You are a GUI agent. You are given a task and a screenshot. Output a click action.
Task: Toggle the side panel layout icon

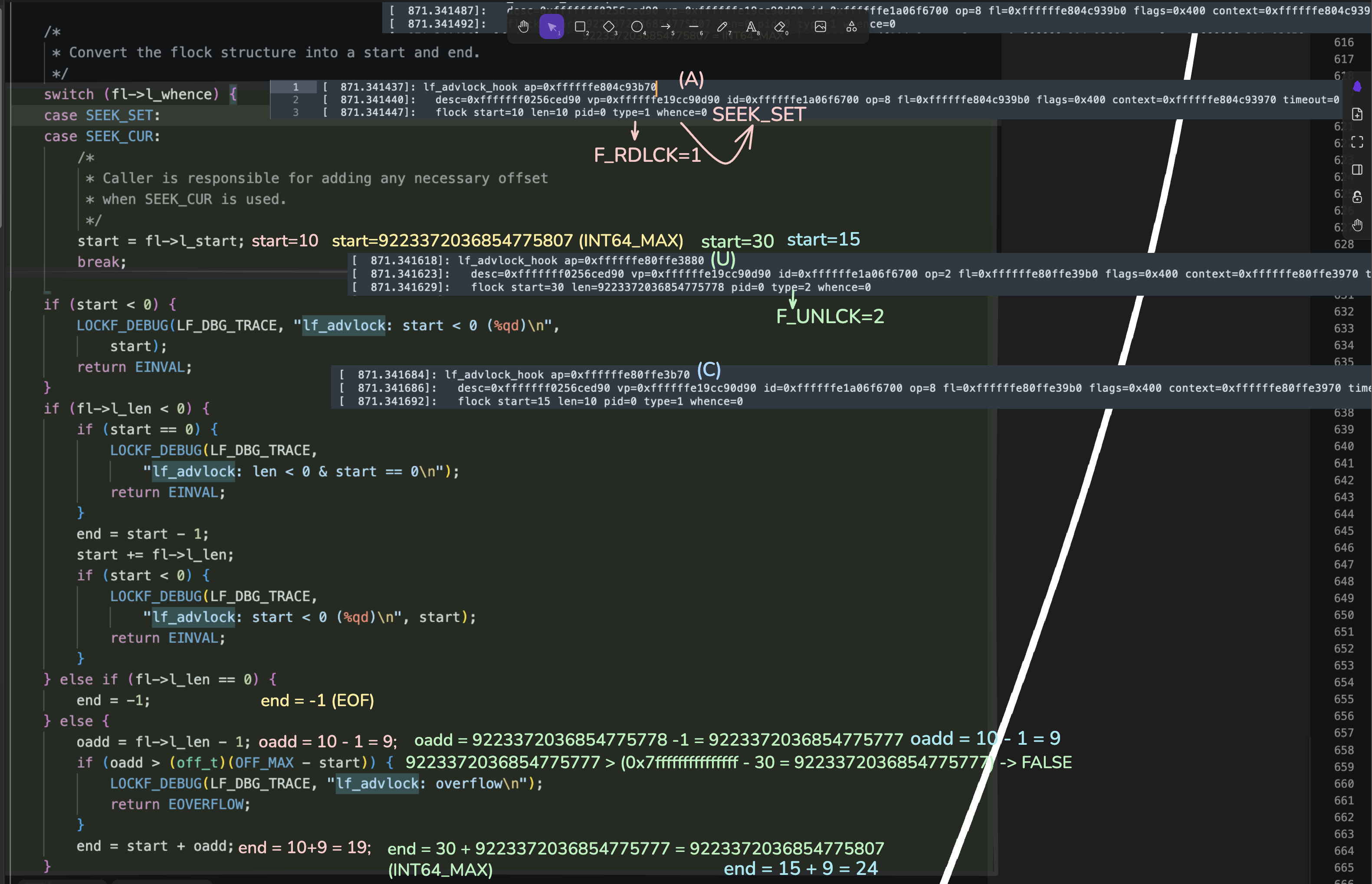1357,169
